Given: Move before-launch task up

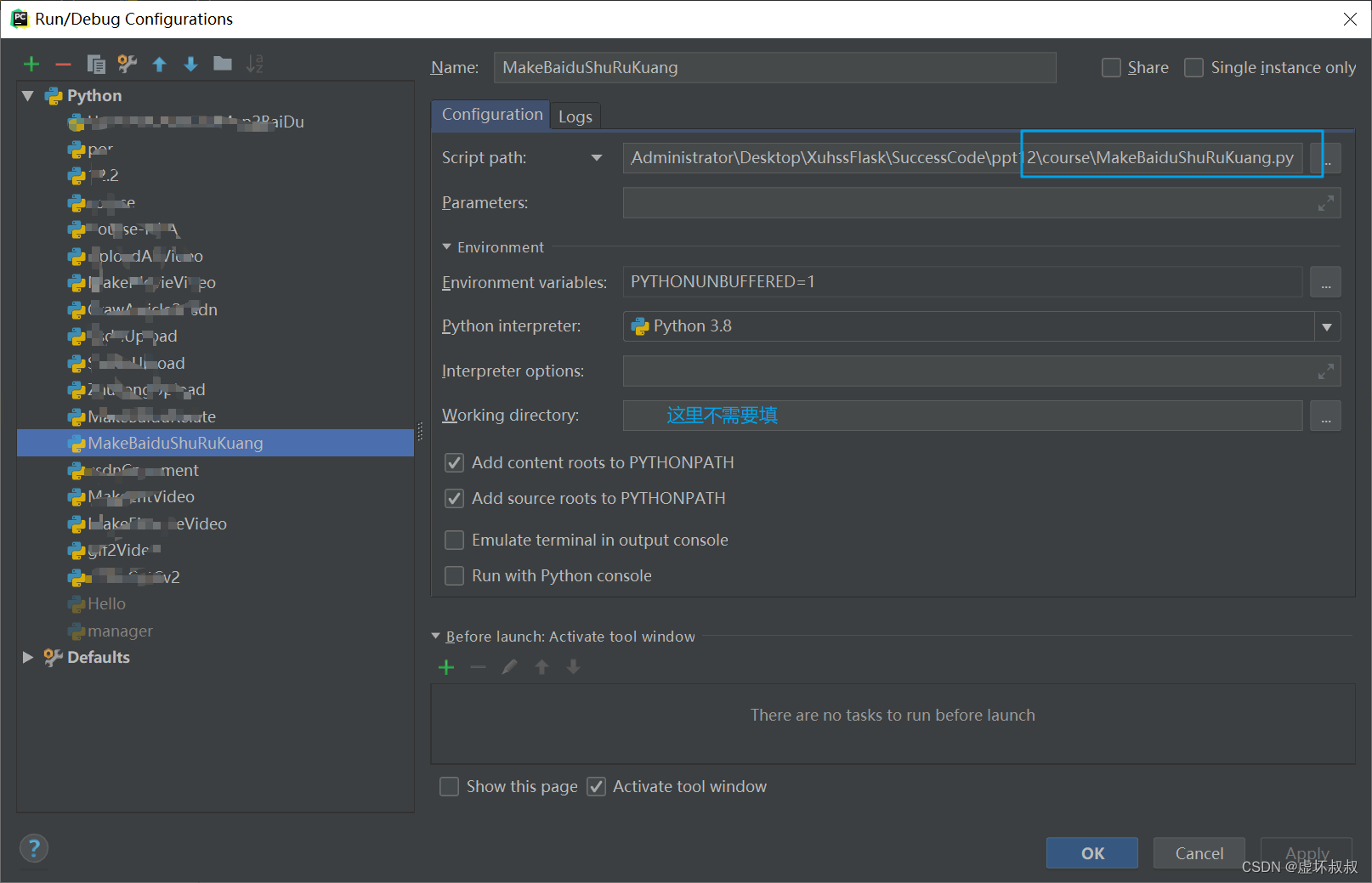Looking at the screenshot, I should [541, 667].
